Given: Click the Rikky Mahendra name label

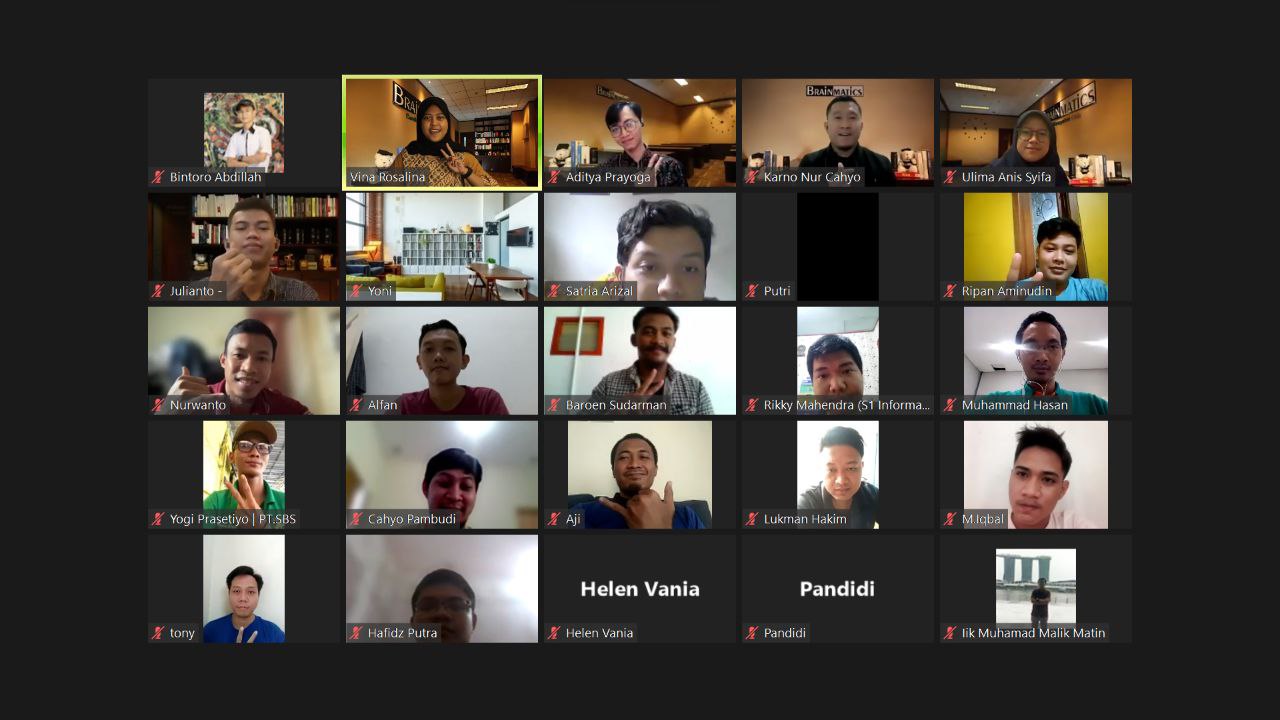Looking at the screenshot, I should (847, 405).
